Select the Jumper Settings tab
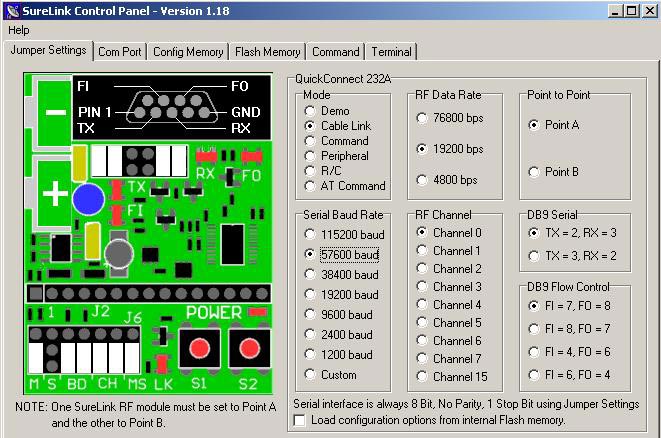The image size is (661, 438). coord(48,50)
